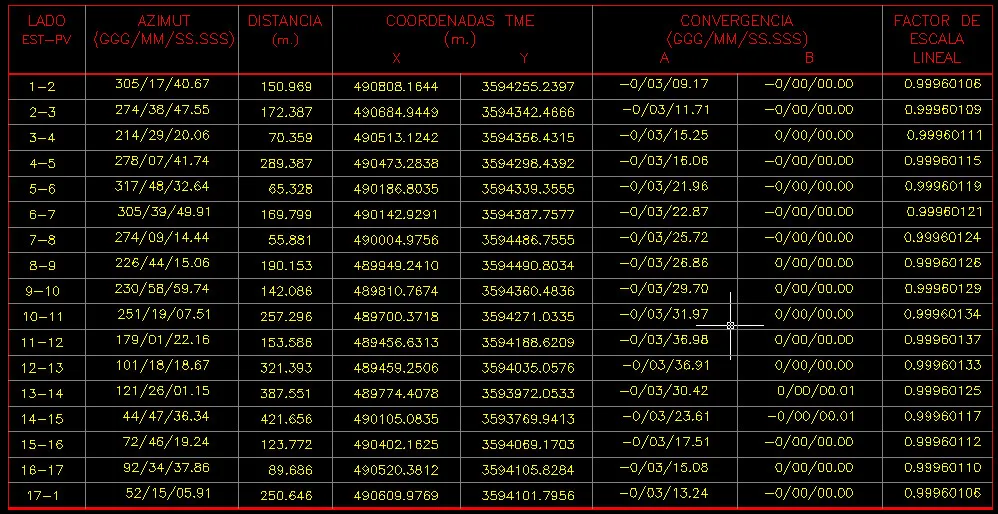Select azimuth 101/18/18.67

(162, 365)
